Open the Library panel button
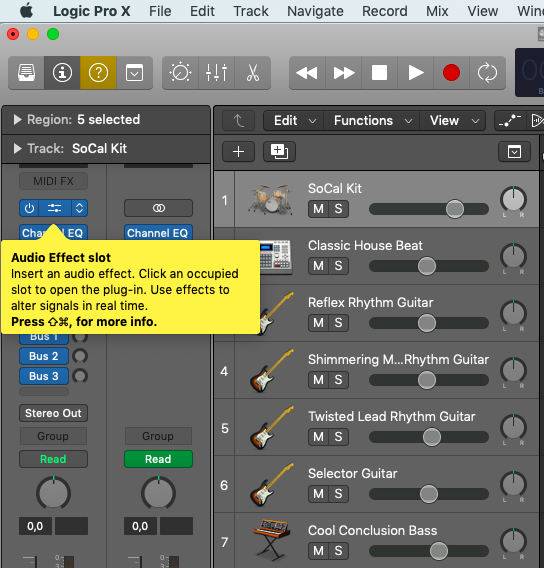The width and height of the screenshot is (544, 568). pos(26,73)
